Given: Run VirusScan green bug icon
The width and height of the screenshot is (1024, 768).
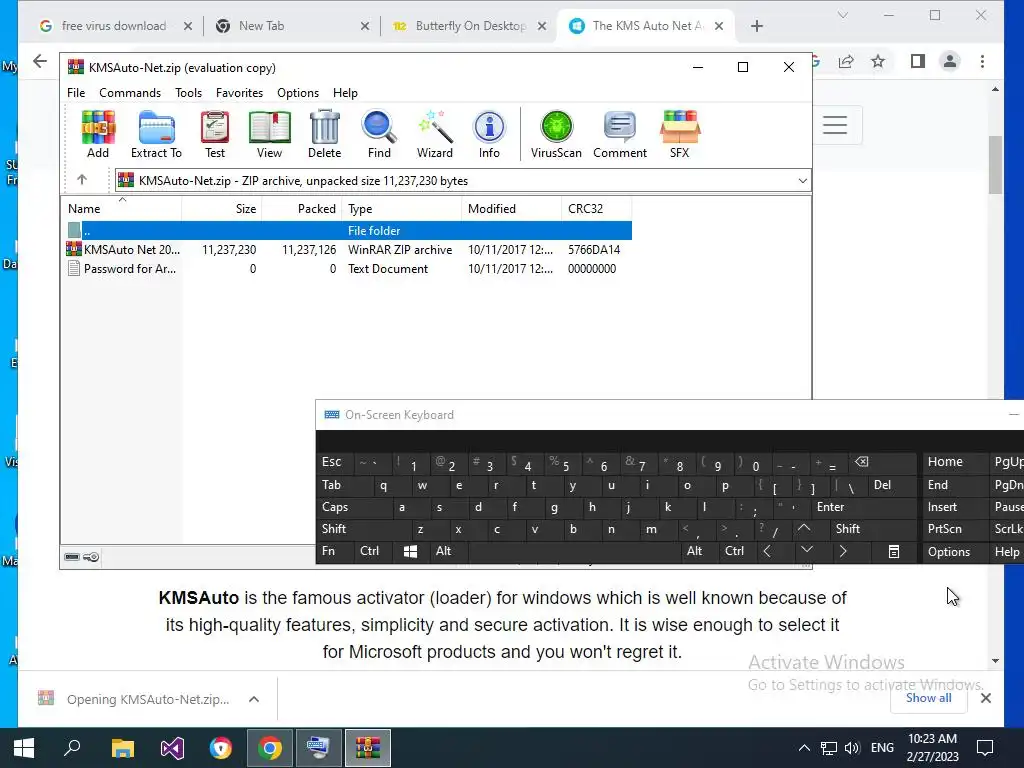Looking at the screenshot, I should point(556,134).
